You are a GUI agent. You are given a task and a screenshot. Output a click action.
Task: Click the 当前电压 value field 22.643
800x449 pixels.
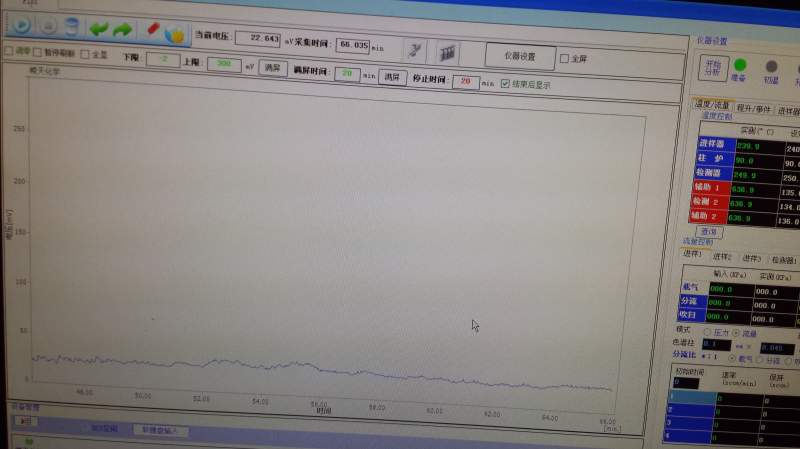point(258,39)
